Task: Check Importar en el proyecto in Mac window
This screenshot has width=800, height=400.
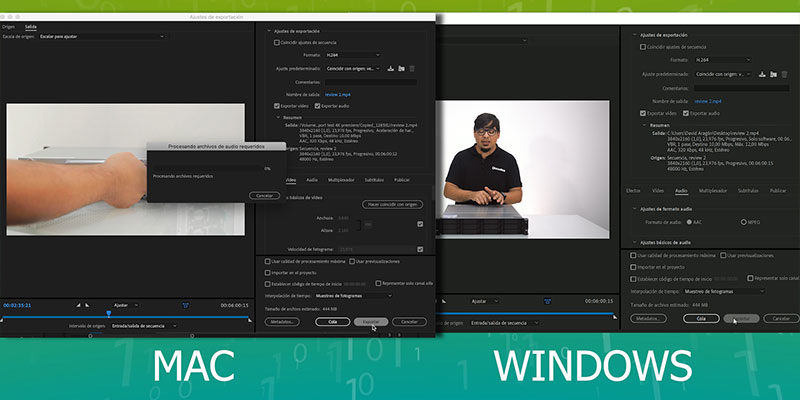Action: pos(267,272)
